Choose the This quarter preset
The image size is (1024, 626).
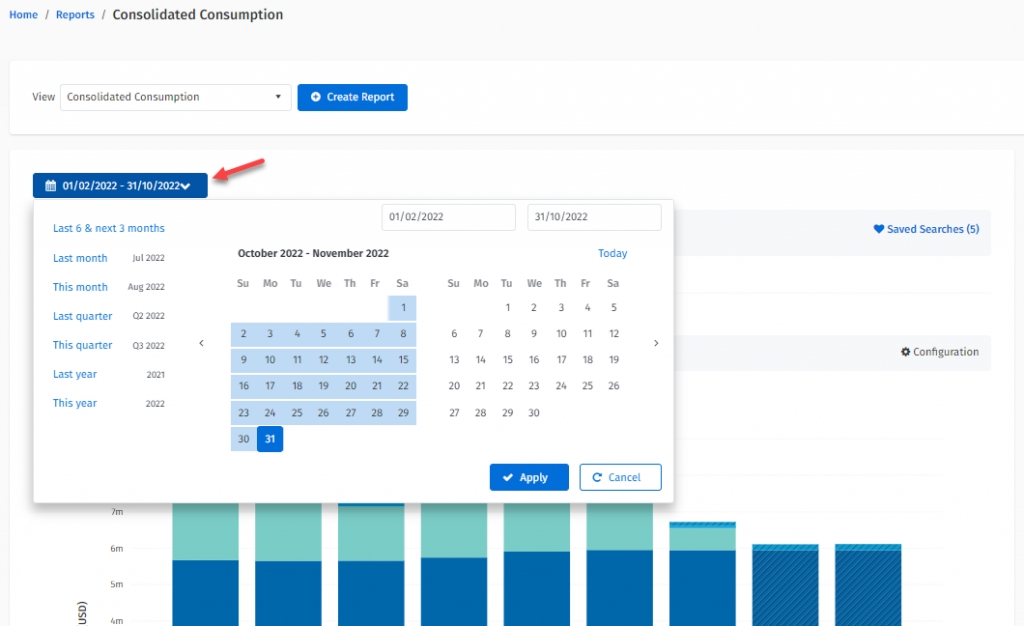tap(82, 345)
